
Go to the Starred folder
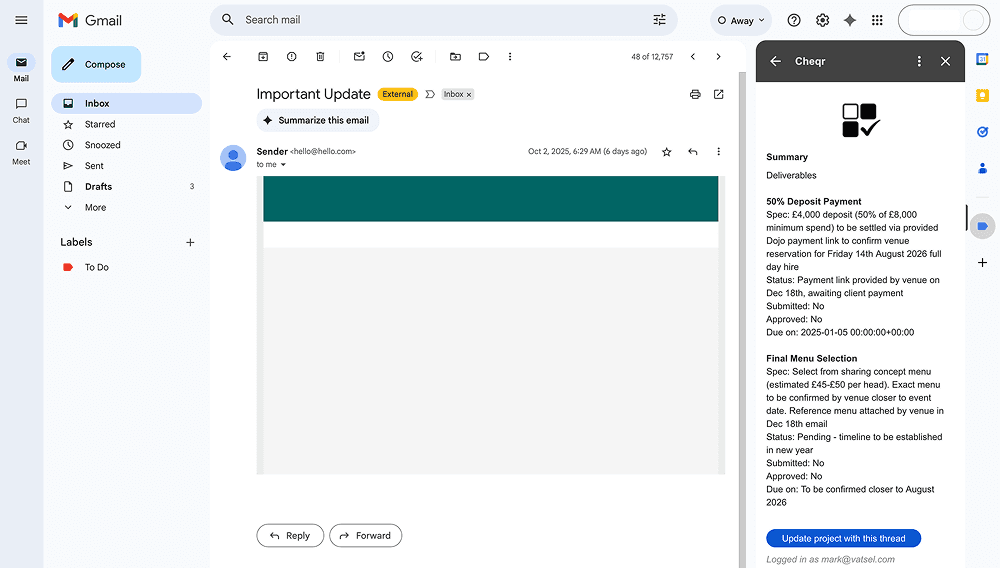click(100, 124)
